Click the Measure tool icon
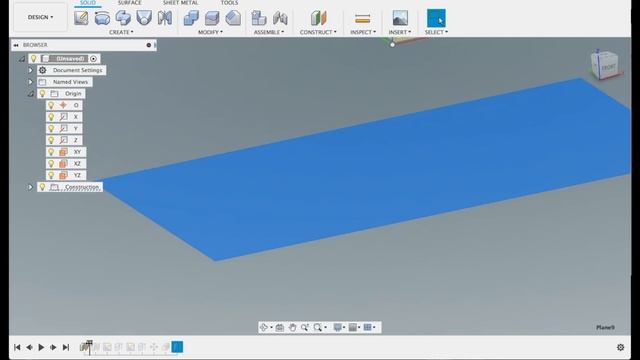Image resolution: width=640 pixels, height=360 pixels. click(362, 18)
